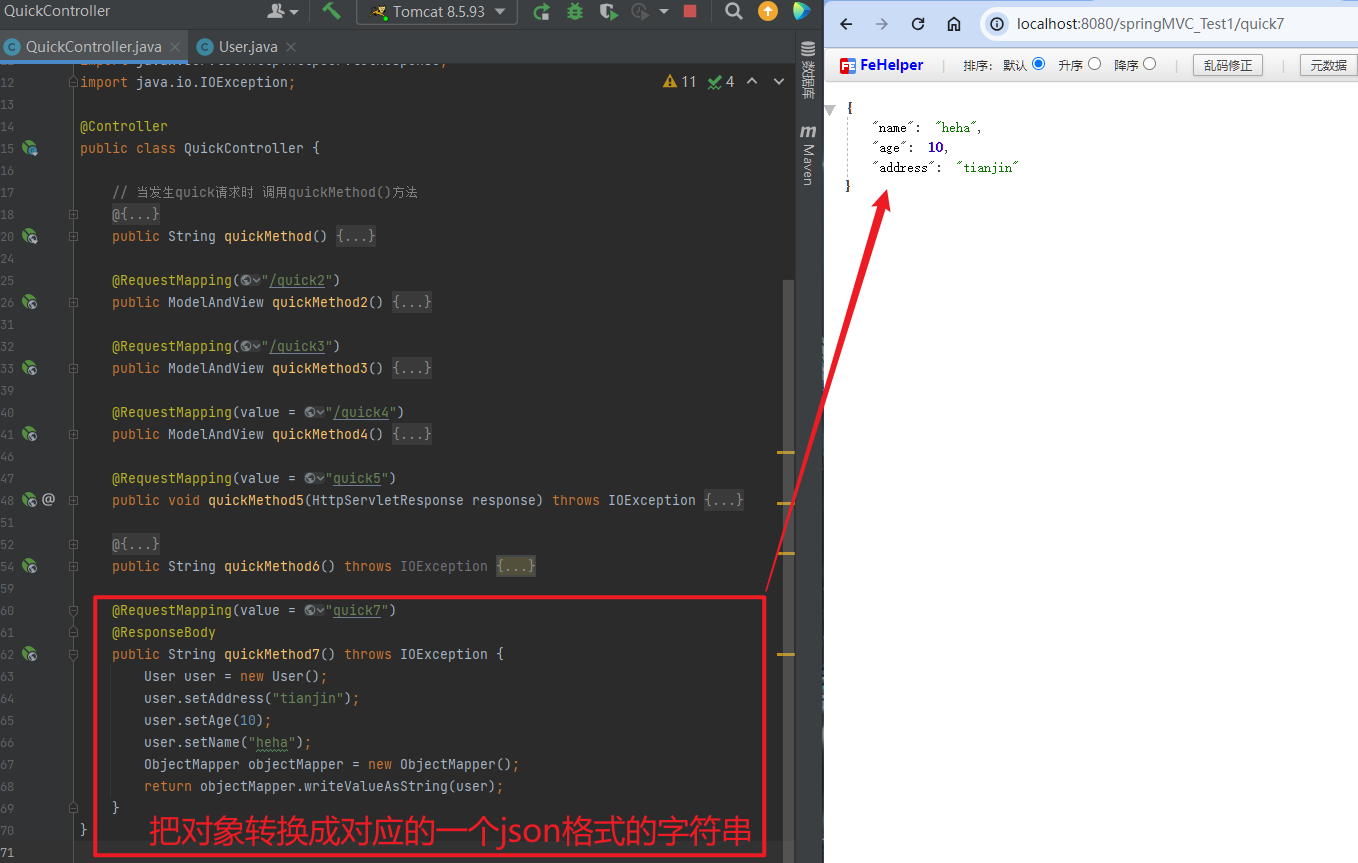Click the "tianjin" JSON address value
1358x863 pixels.
point(986,168)
